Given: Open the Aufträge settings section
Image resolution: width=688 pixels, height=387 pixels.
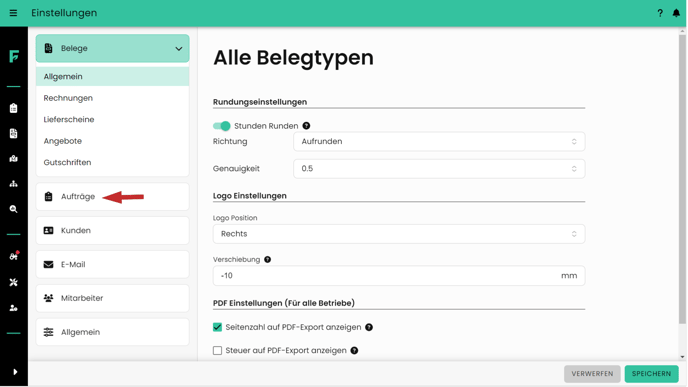Looking at the screenshot, I should click(112, 197).
